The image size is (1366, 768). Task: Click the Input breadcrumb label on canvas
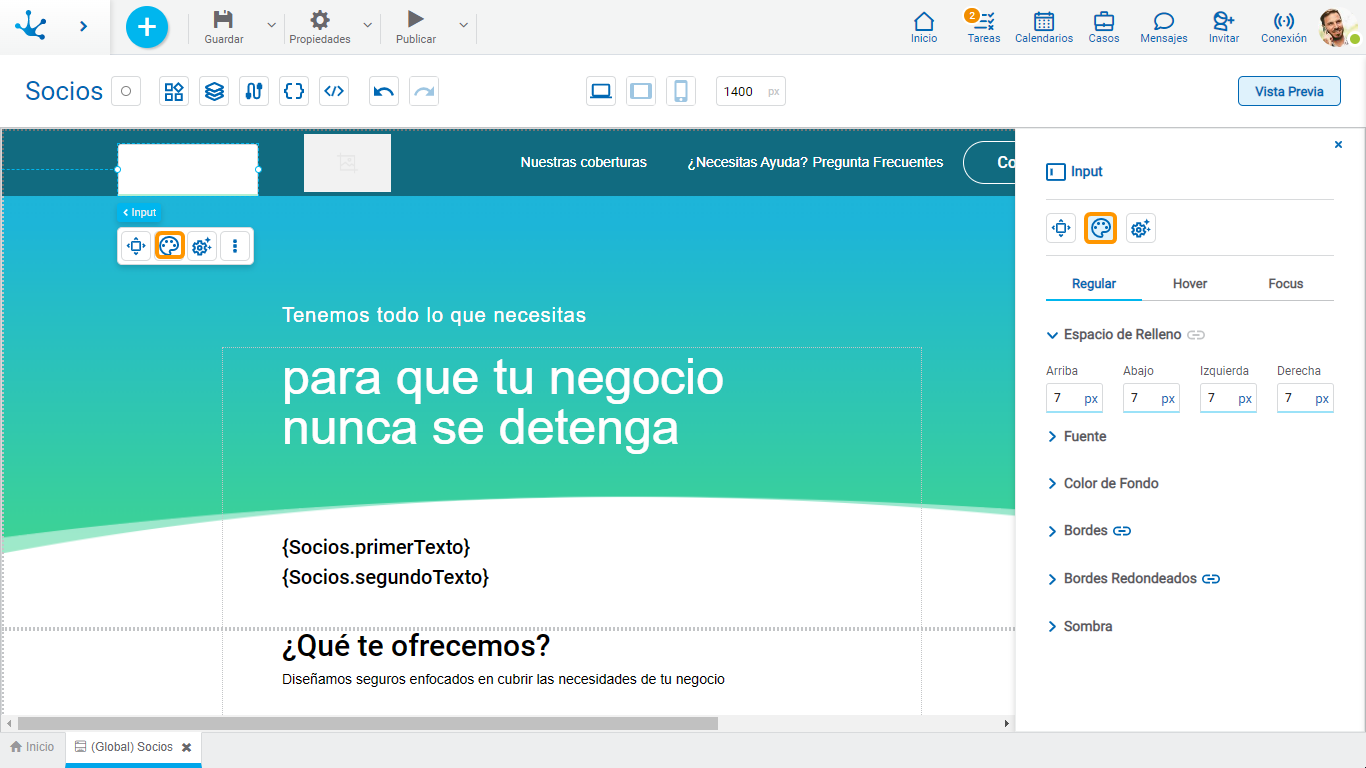(139, 212)
